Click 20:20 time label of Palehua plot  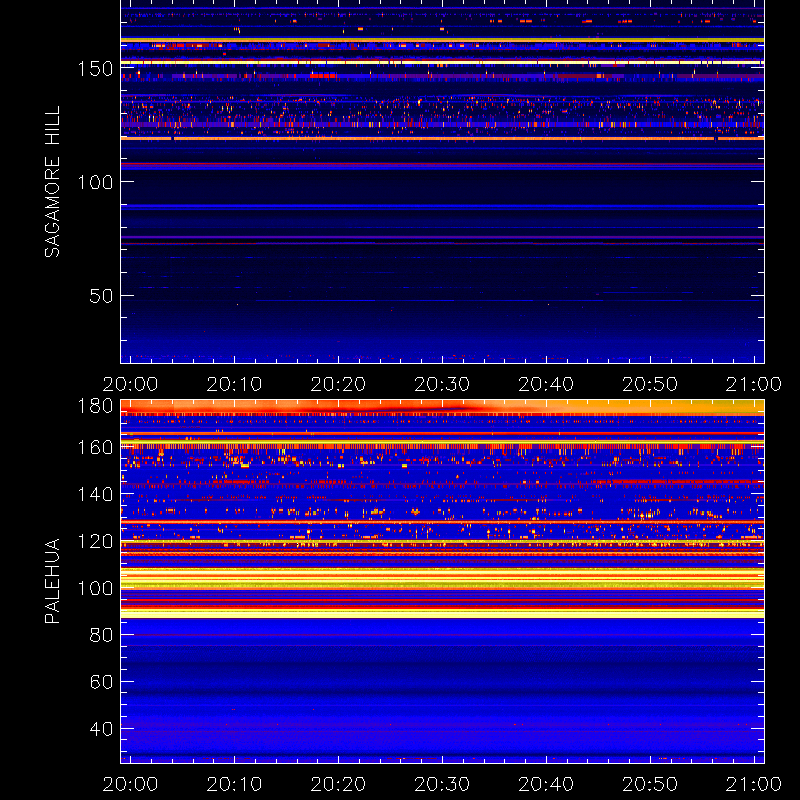coord(338,784)
